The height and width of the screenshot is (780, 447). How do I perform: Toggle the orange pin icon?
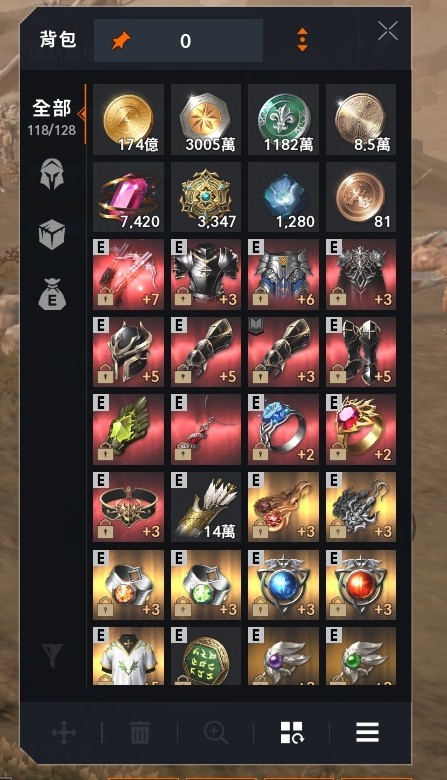click(x=121, y=41)
